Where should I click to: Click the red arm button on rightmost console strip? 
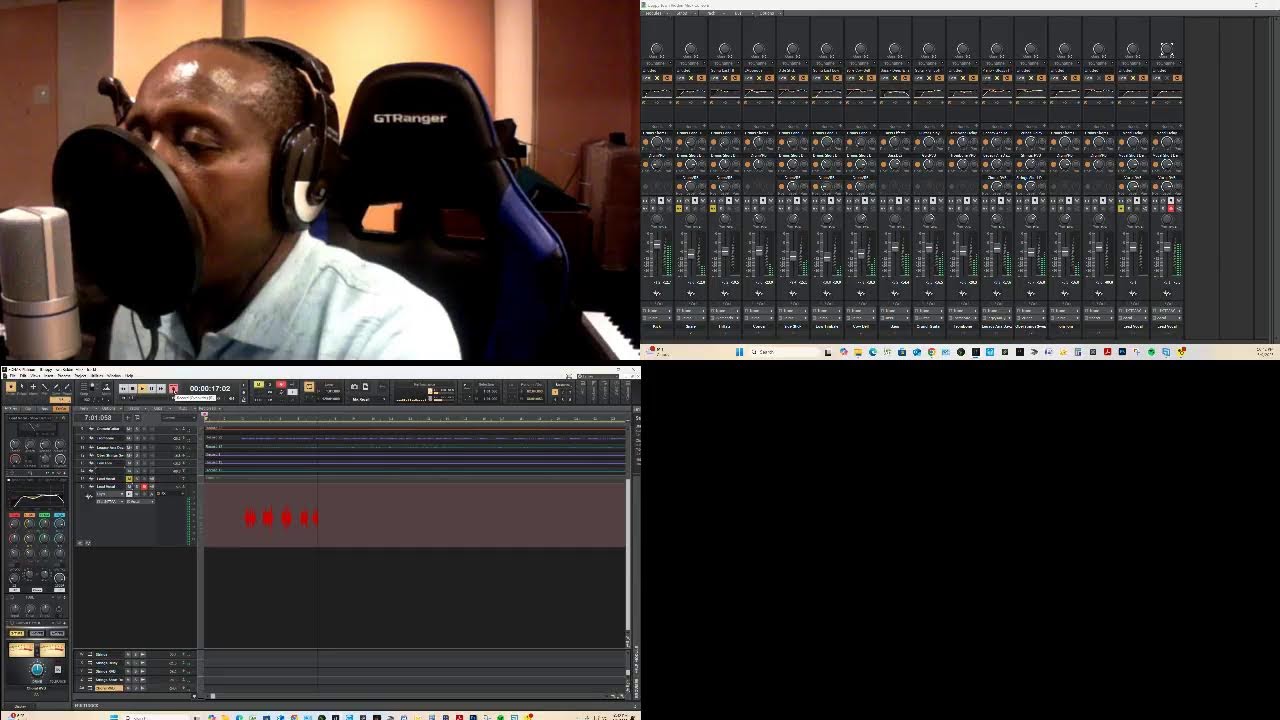pyautogui.click(x=1171, y=208)
